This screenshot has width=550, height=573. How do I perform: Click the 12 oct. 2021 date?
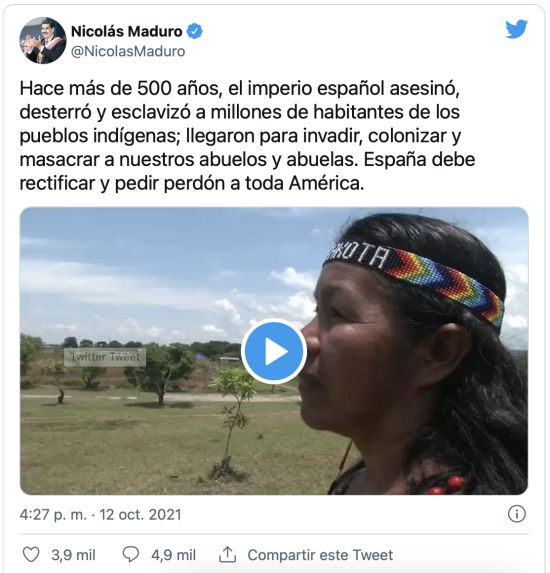click(140, 515)
